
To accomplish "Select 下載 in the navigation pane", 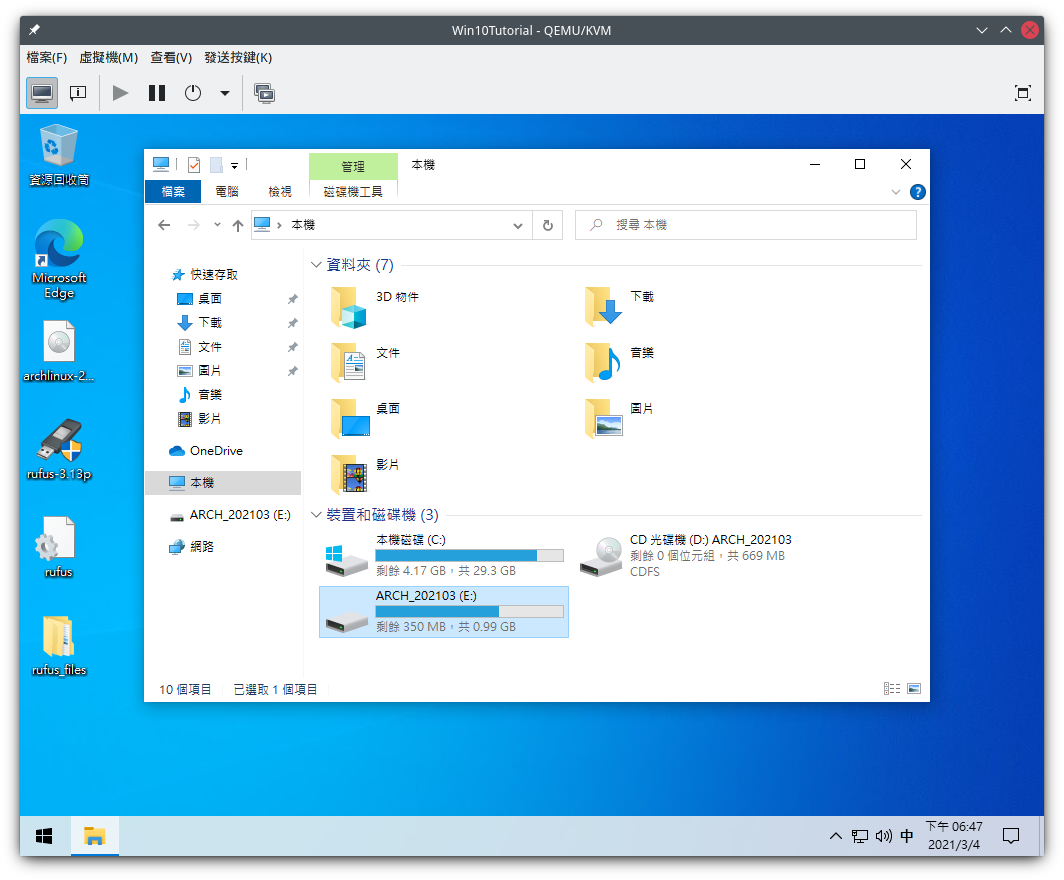I will click(x=210, y=323).
